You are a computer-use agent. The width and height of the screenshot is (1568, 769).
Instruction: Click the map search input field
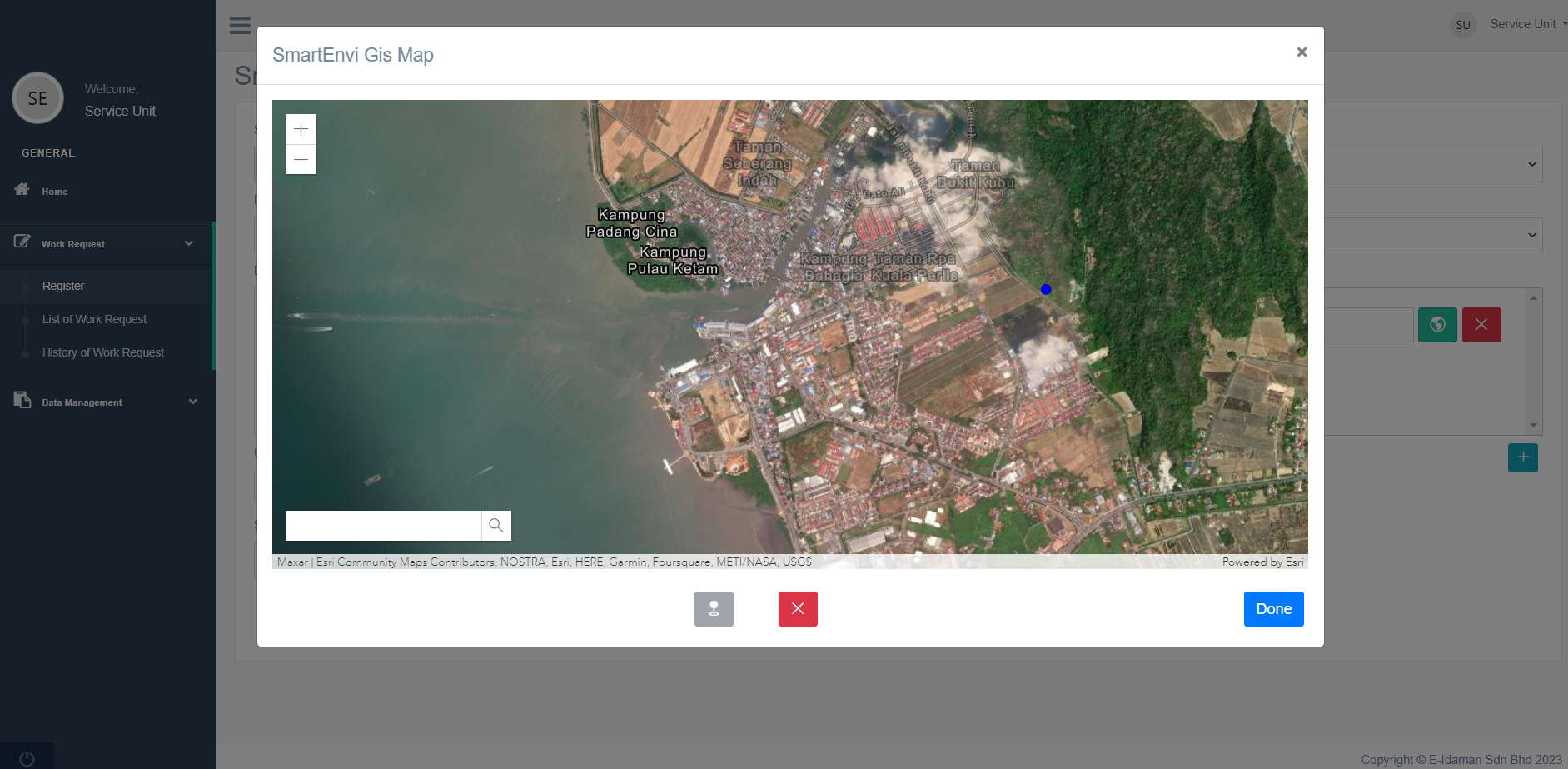click(384, 526)
